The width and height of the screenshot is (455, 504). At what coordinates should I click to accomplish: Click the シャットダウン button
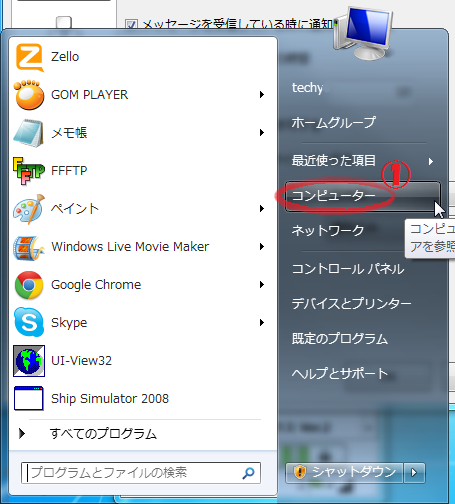pyautogui.click(x=344, y=473)
